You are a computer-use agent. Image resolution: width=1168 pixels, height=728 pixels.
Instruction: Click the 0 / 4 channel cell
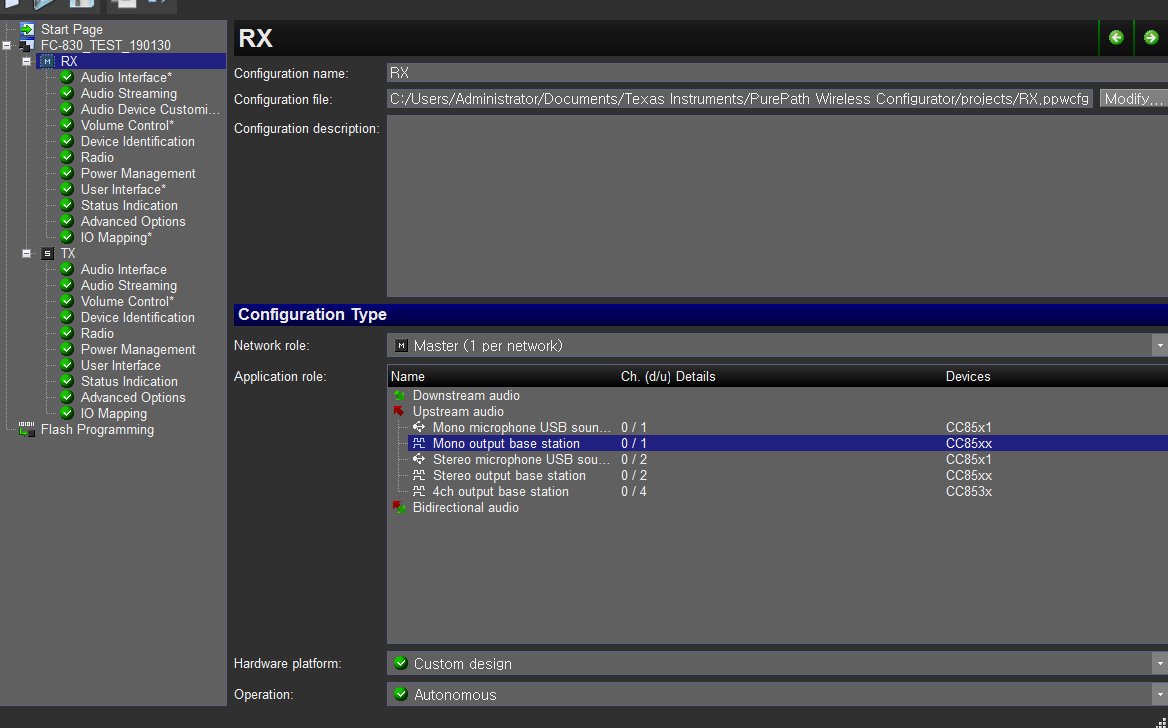[x=633, y=492]
